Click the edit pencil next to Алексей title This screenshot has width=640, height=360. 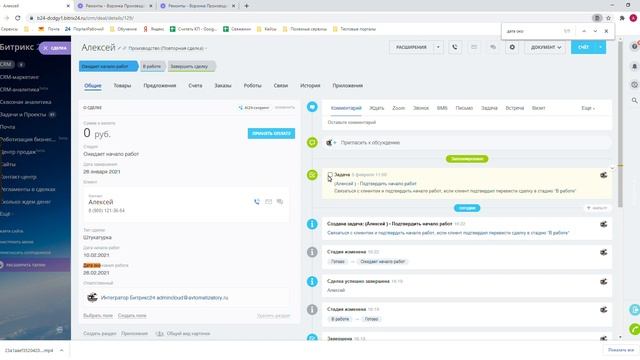pos(120,48)
